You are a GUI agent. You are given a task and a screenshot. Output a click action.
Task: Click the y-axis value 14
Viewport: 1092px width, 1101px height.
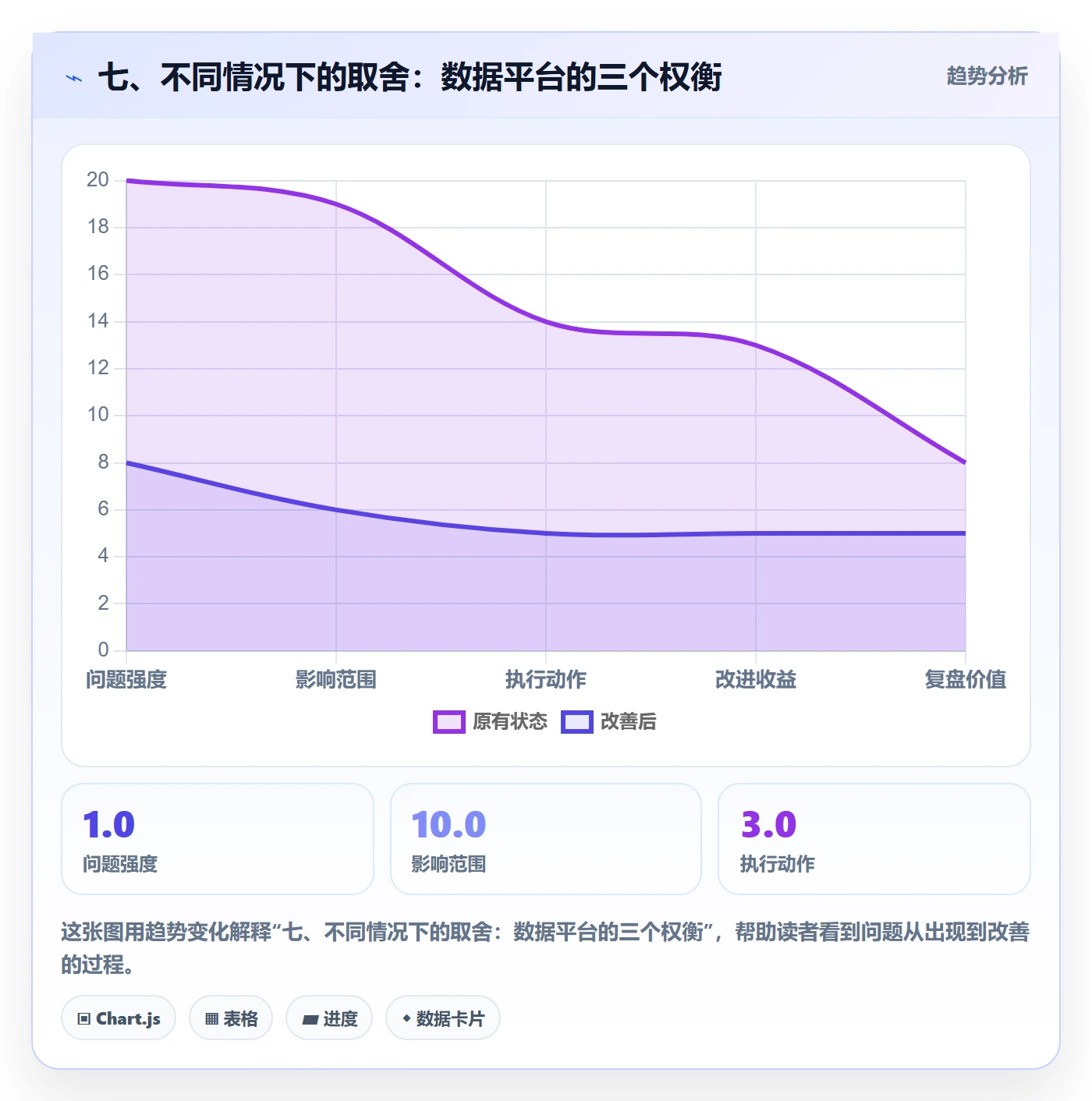point(97,321)
